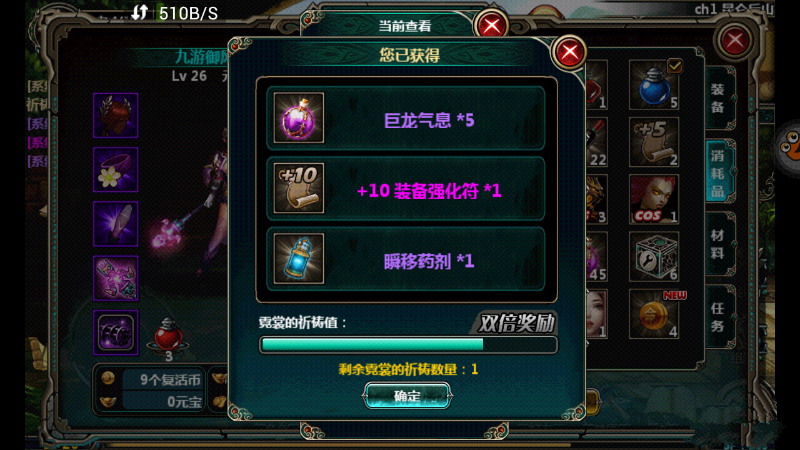
Task: Select the gear box item with count 6
Action: 654,256
